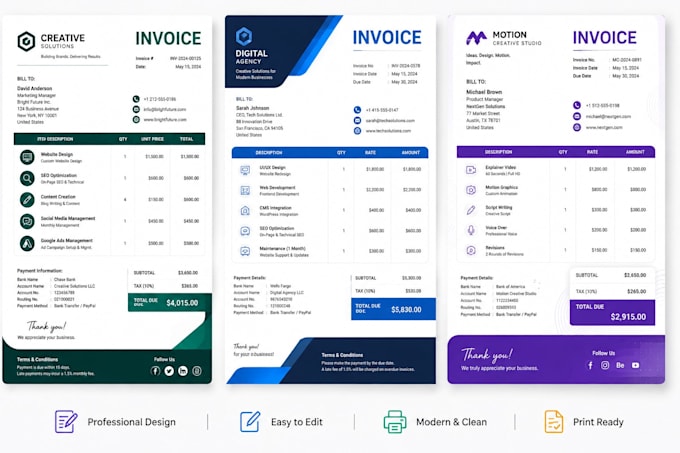This screenshot has width=680, height=453.
Task: Select the Explainer Video icon
Action: point(471,170)
